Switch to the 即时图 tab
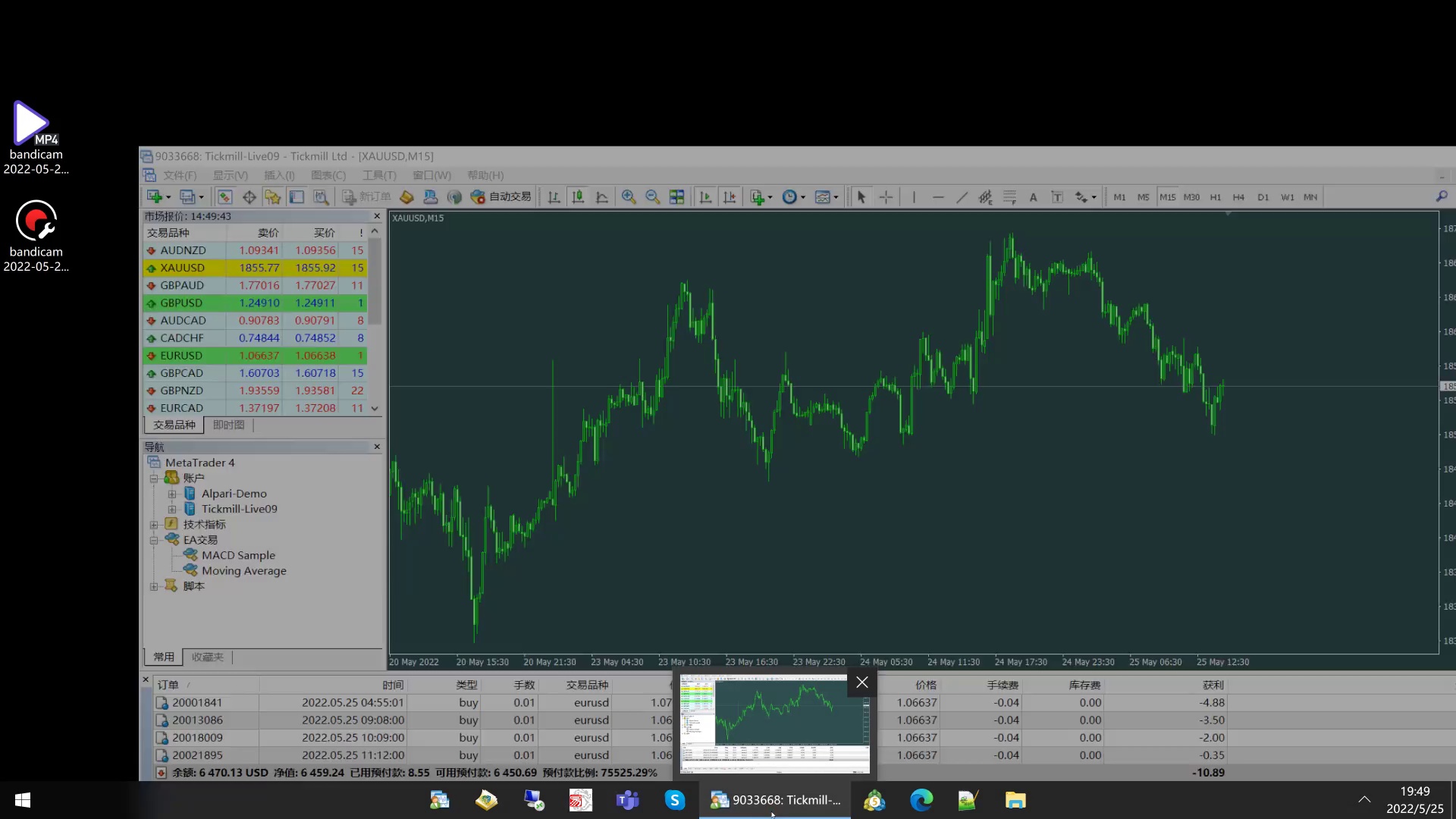This screenshot has width=1456, height=819. click(x=228, y=425)
